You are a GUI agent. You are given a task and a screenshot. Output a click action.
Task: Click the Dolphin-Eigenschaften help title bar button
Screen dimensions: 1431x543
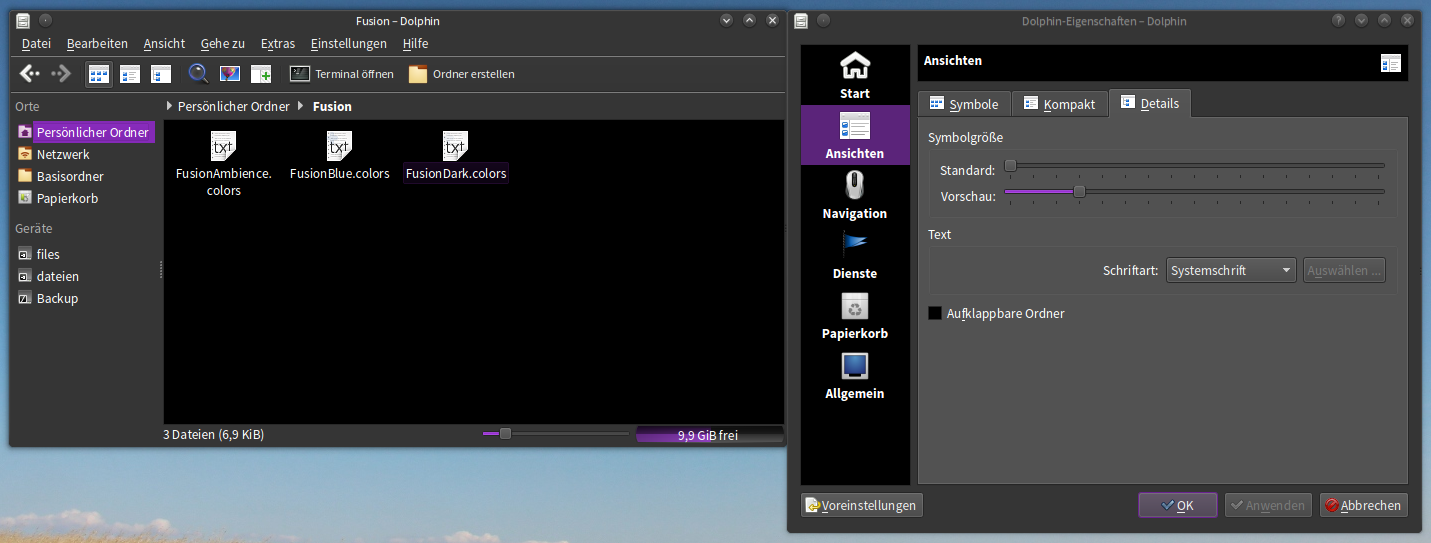pos(1339,20)
